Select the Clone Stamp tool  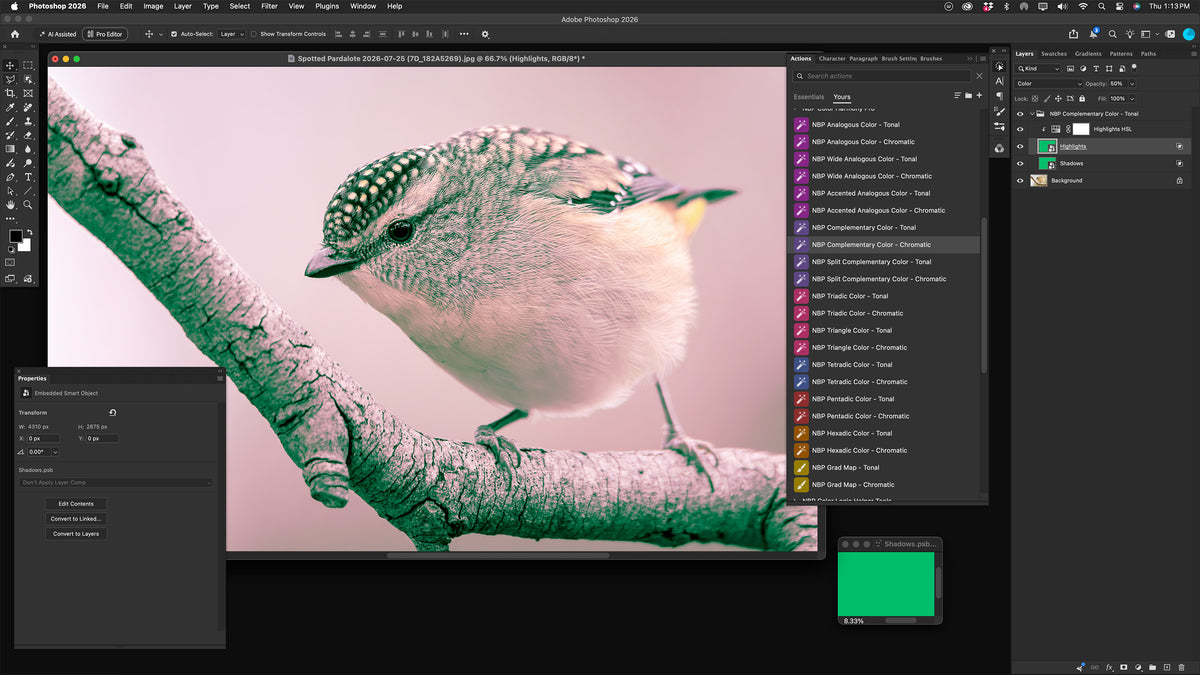click(x=27, y=121)
